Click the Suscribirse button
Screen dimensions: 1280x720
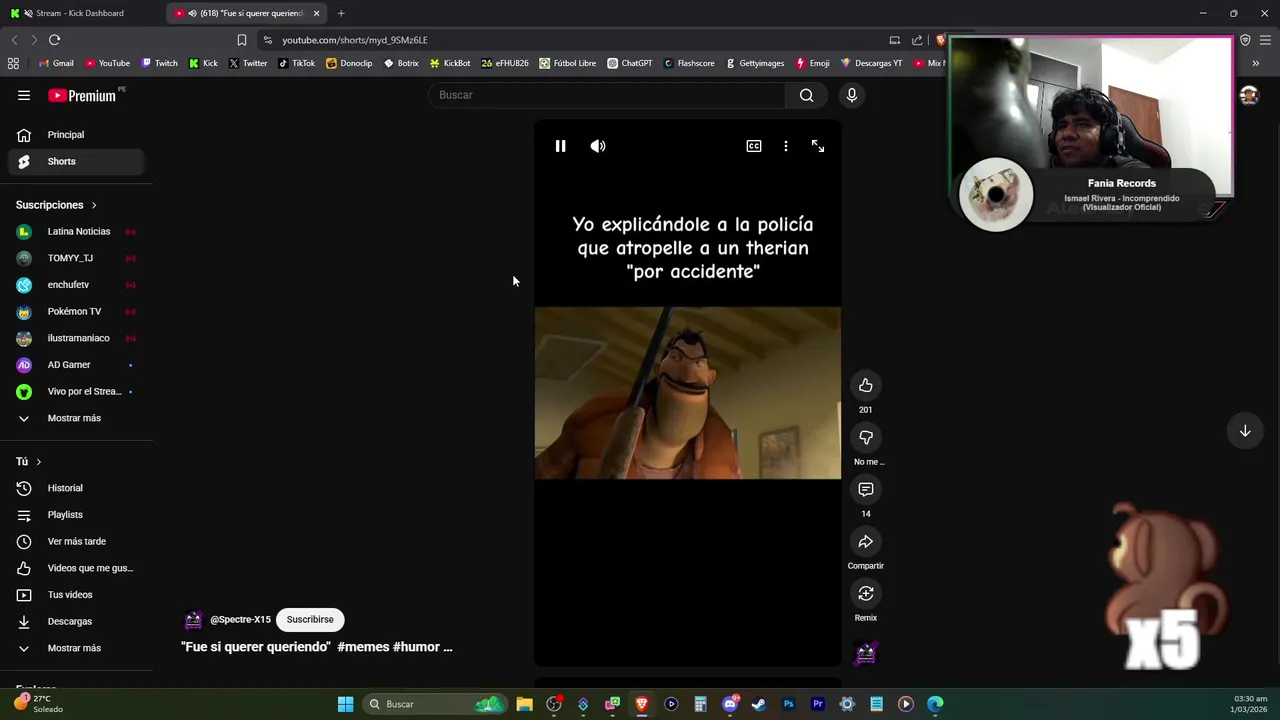coord(310,619)
